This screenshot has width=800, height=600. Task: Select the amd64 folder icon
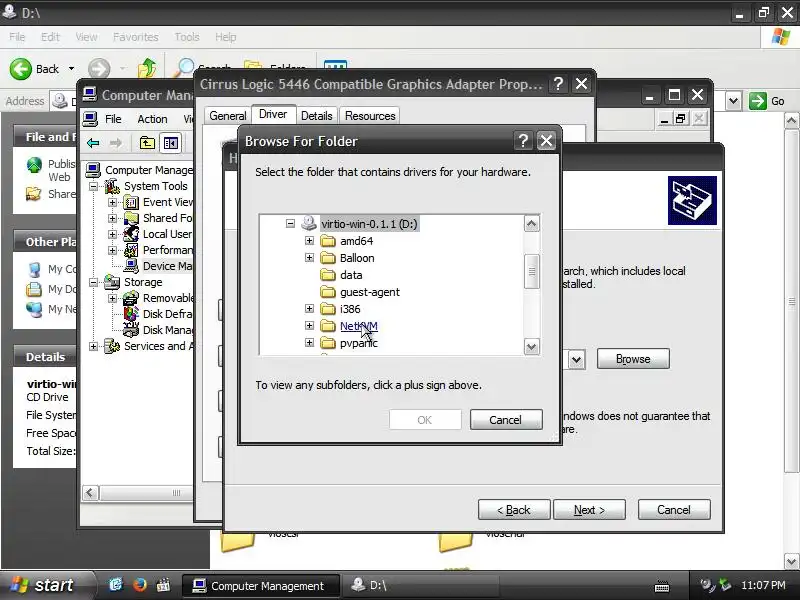[x=328, y=241]
